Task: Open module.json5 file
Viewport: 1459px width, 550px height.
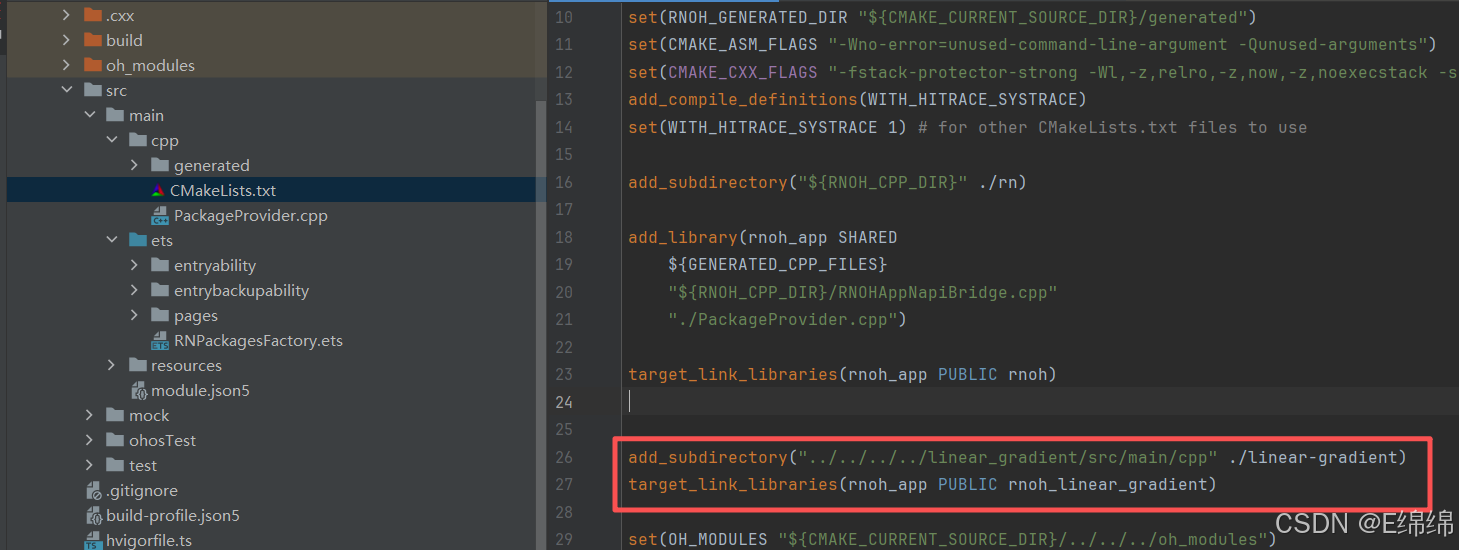Action: pyautogui.click(x=200, y=390)
